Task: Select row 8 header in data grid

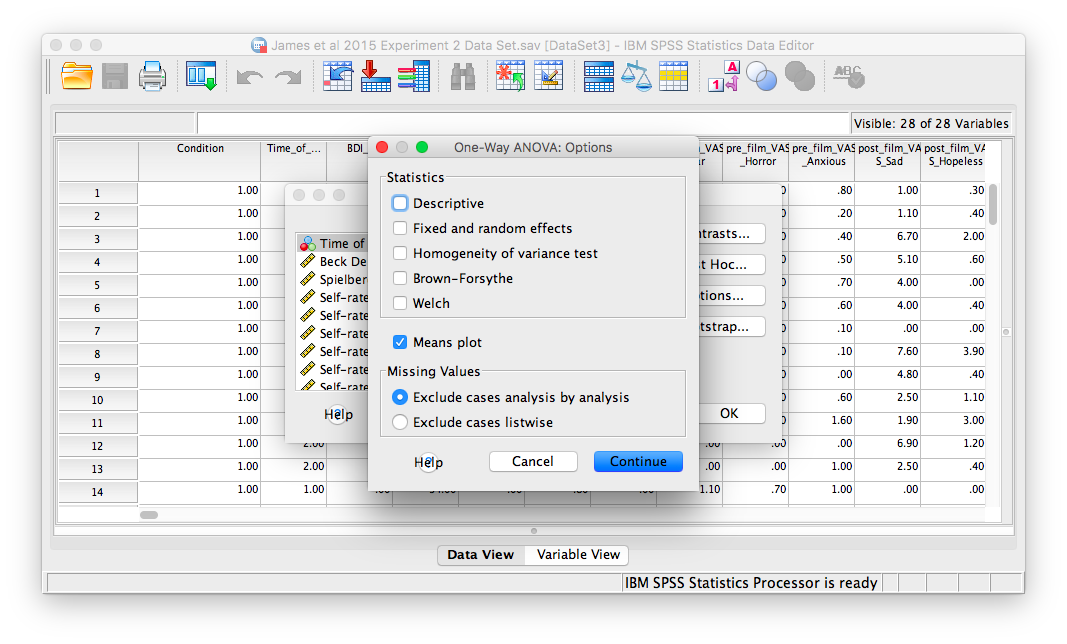Action: coord(97,353)
